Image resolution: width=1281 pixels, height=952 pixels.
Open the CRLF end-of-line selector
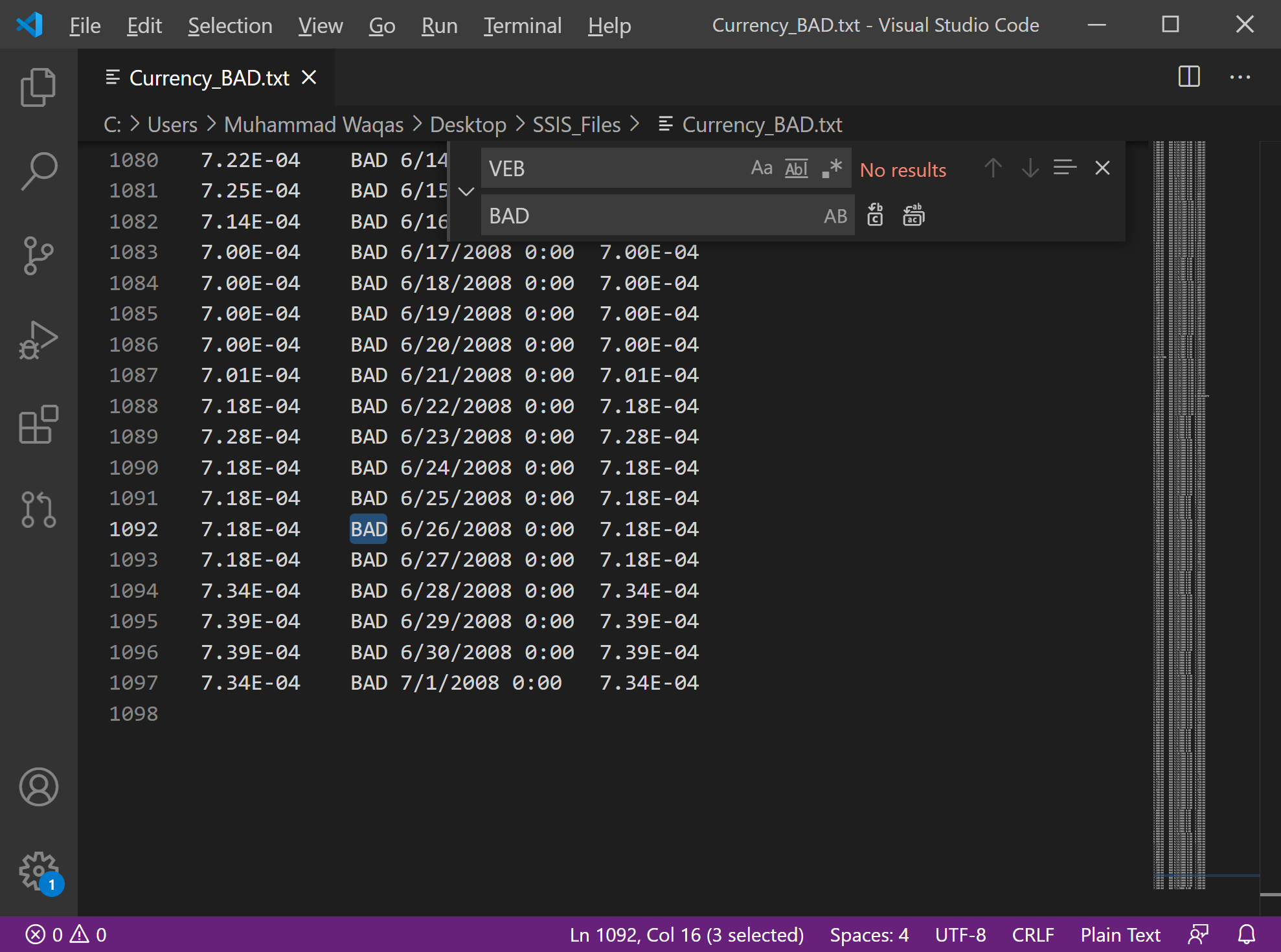tap(1033, 935)
